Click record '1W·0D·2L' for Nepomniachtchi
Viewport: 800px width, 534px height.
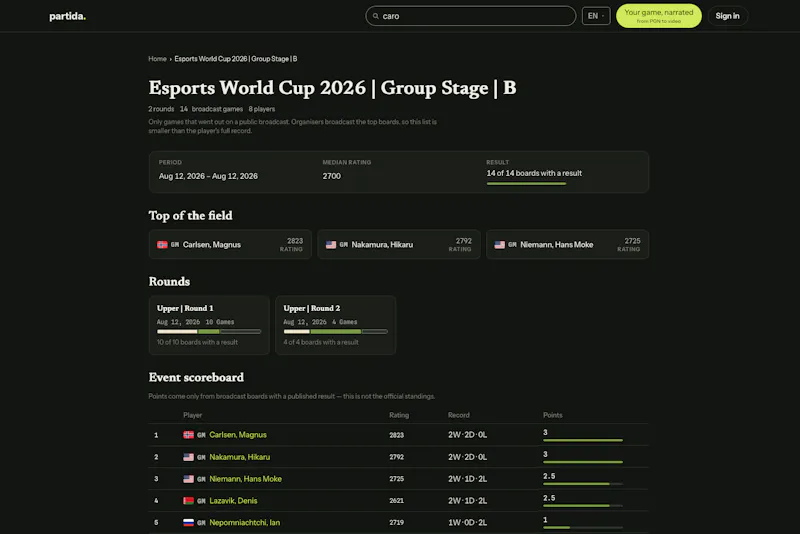pyautogui.click(x=467, y=523)
